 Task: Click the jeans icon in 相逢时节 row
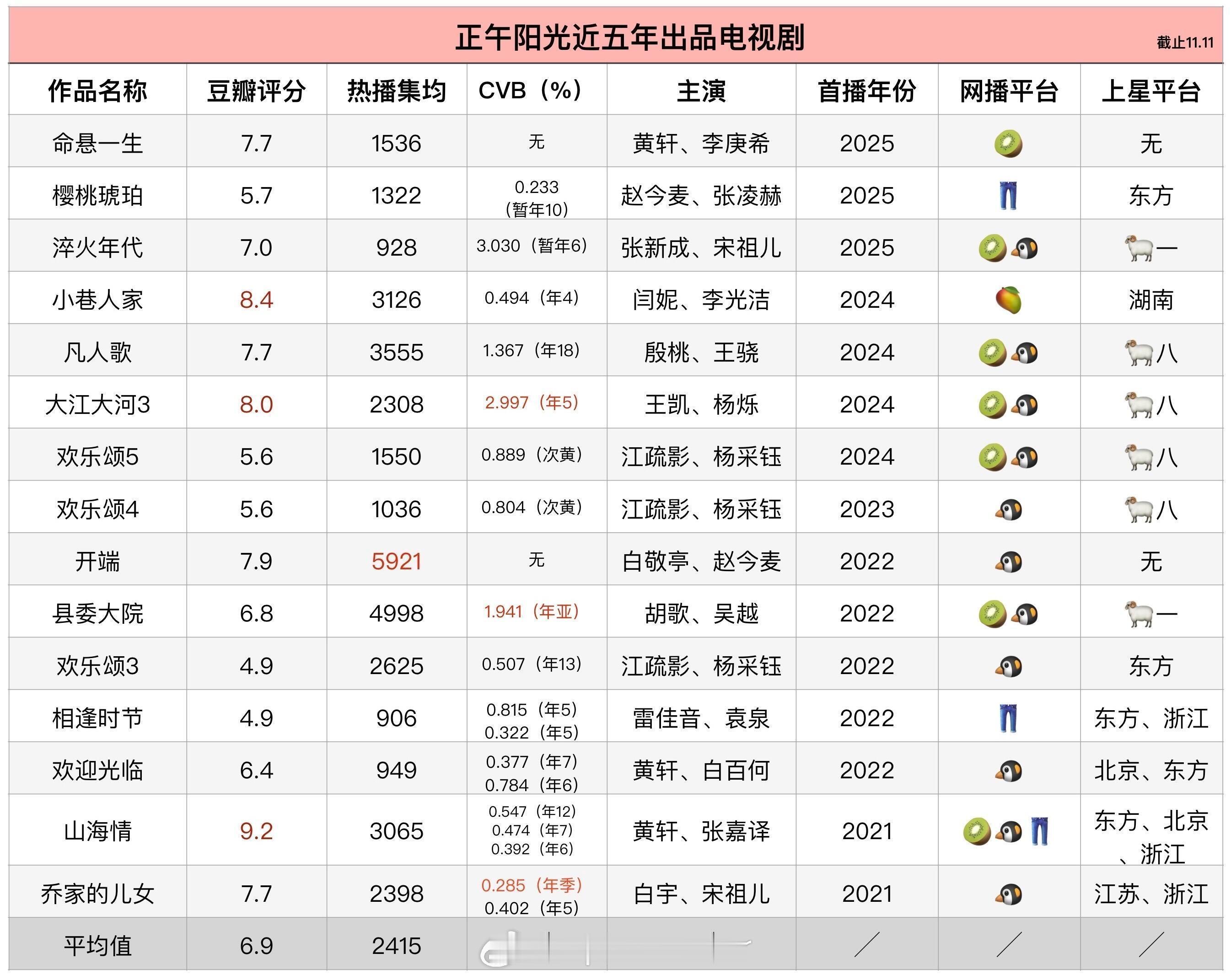pos(1008,718)
